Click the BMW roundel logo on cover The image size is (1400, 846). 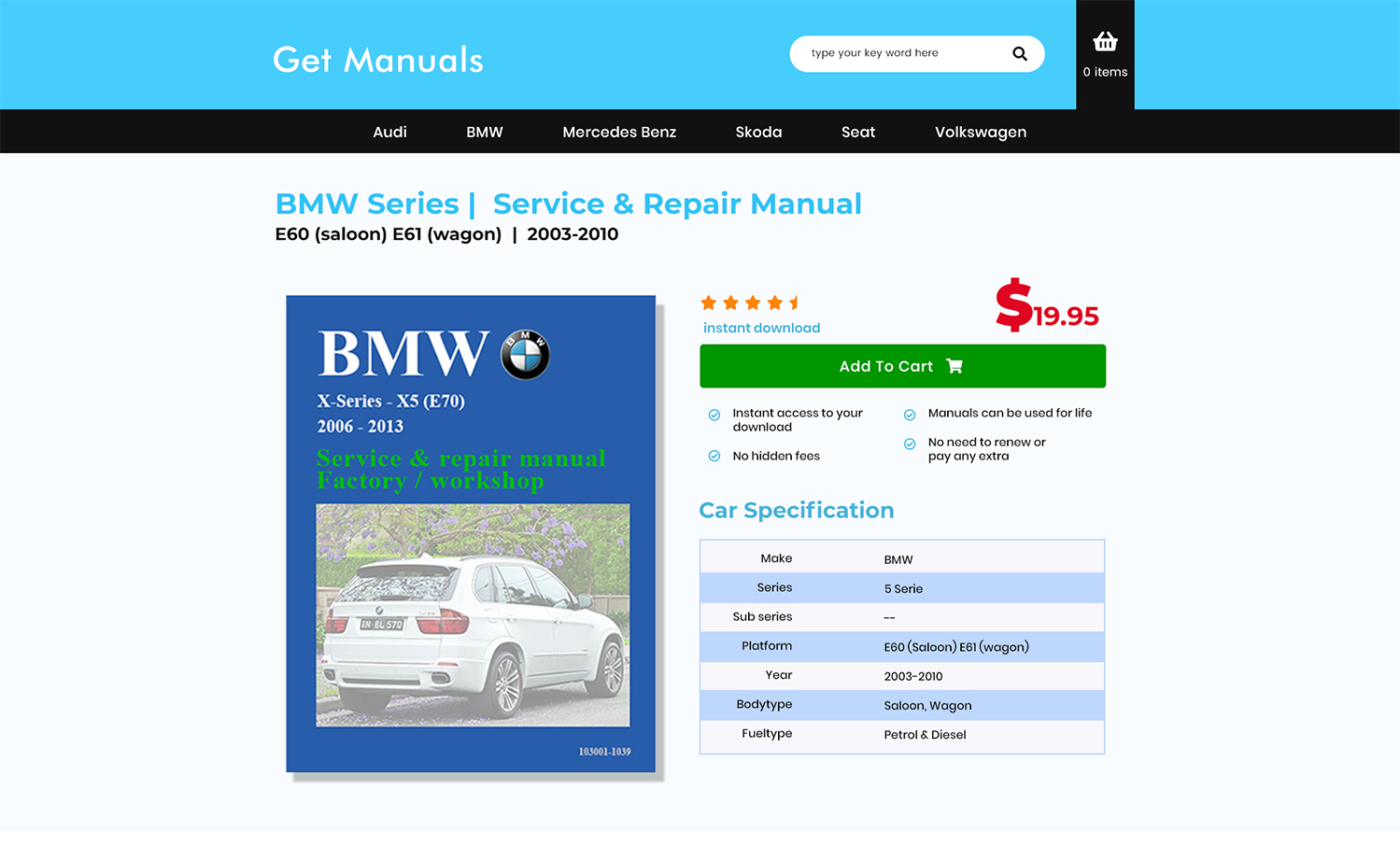coord(525,354)
